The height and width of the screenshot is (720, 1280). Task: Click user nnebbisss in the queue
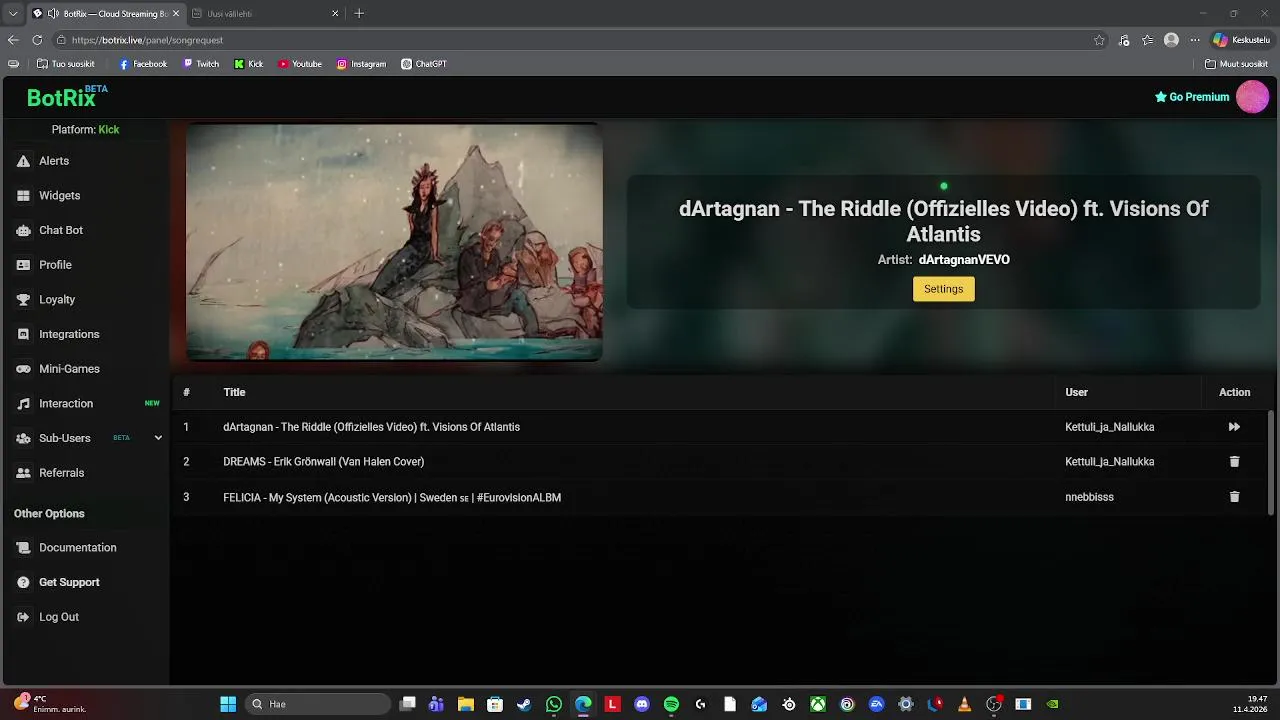pyautogui.click(x=1089, y=497)
